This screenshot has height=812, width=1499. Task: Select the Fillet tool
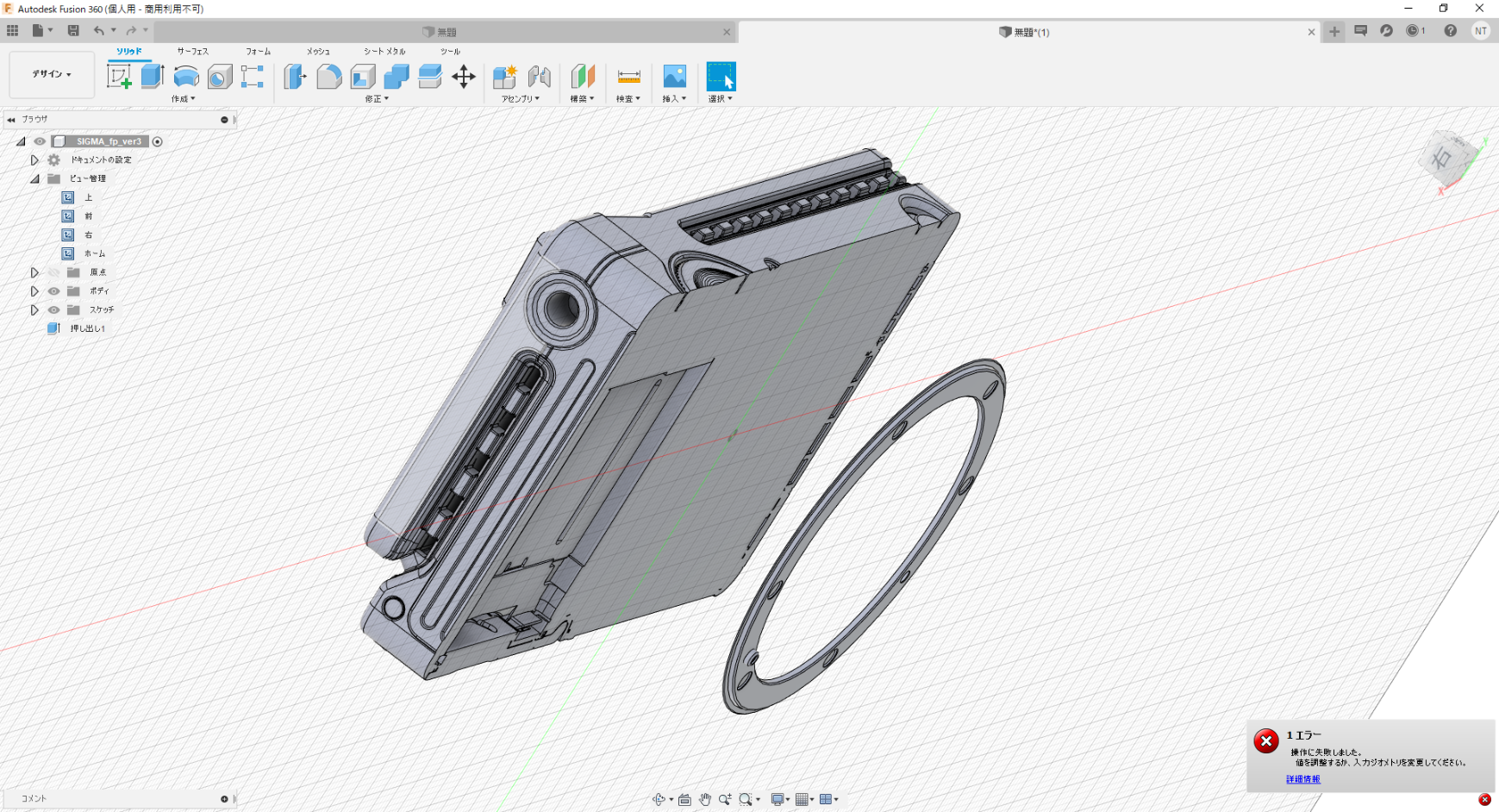(328, 77)
